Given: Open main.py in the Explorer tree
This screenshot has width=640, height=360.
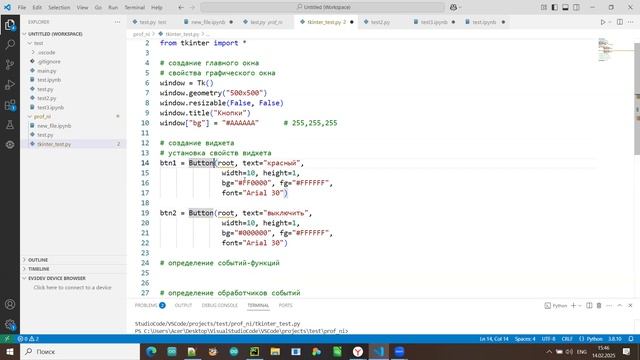Looking at the screenshot, I should coord(47,71).
